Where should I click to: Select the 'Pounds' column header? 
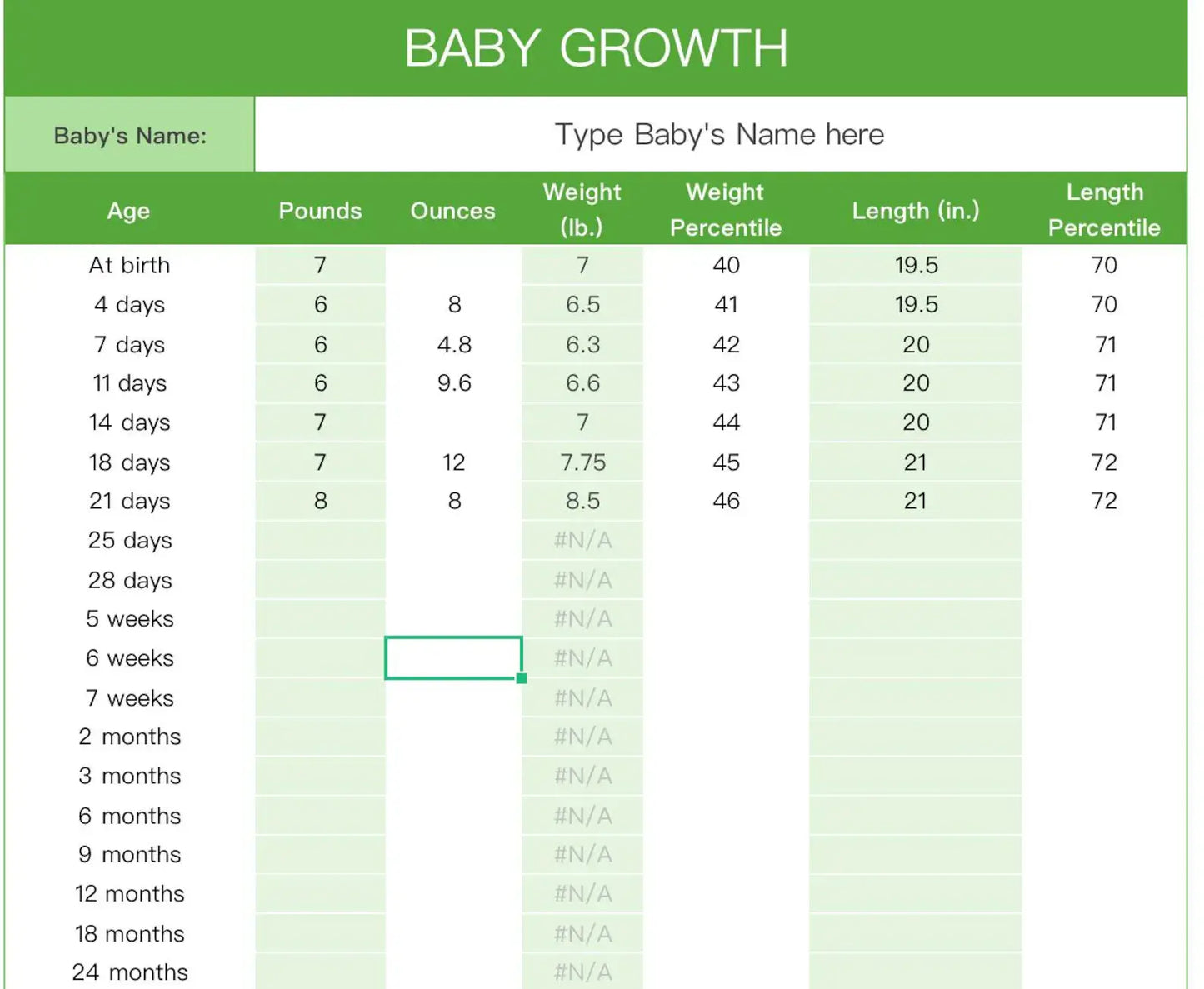(x=320, y=211)
